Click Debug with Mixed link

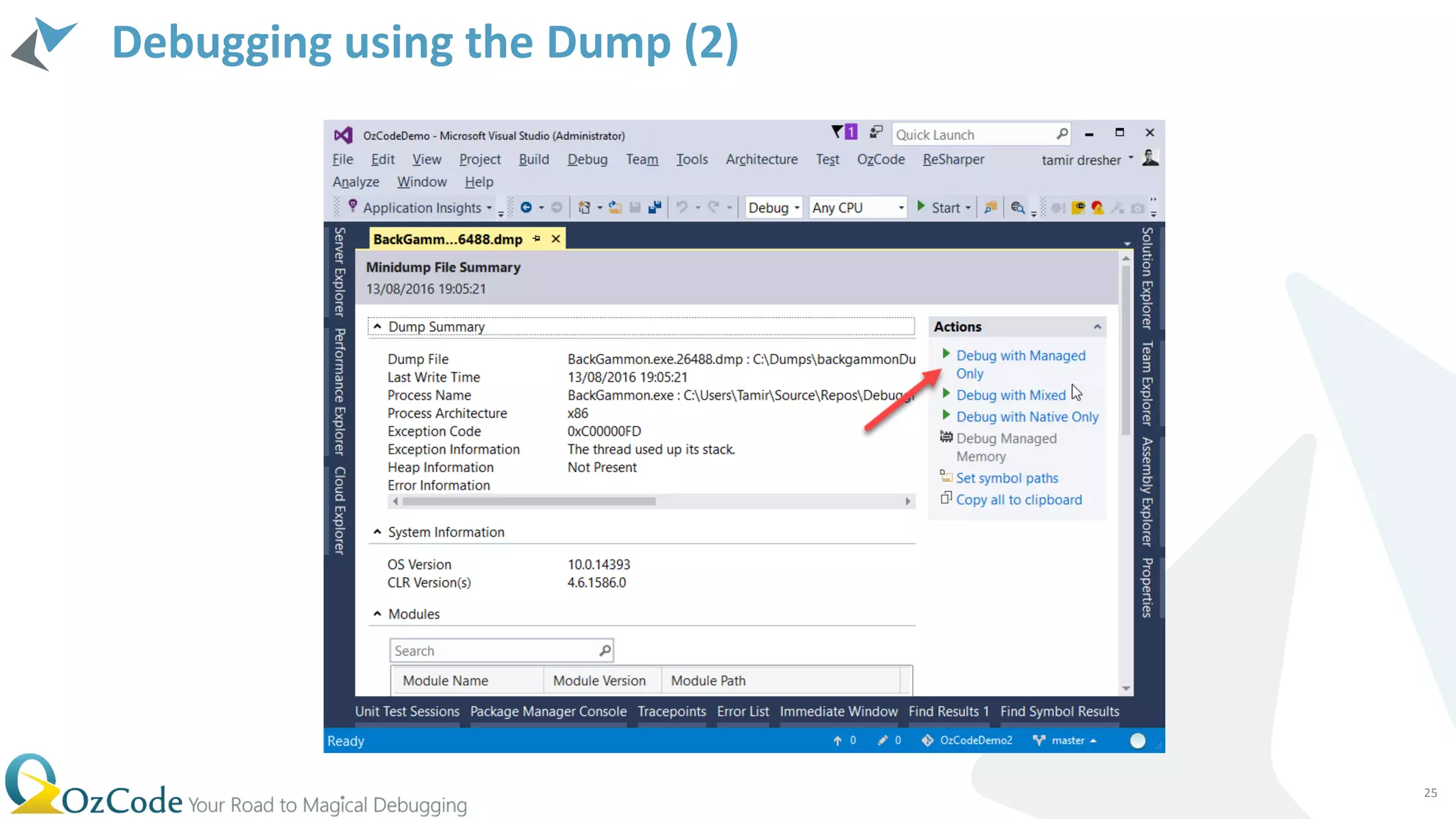tap(1010, 395)
